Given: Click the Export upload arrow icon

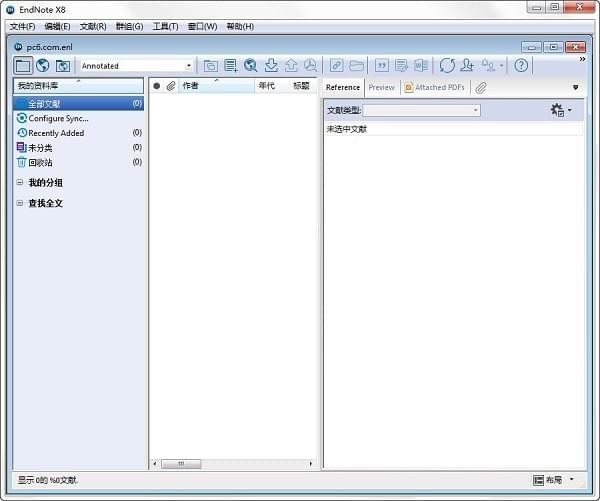Looking at the screenshot, I should (291, 66).
